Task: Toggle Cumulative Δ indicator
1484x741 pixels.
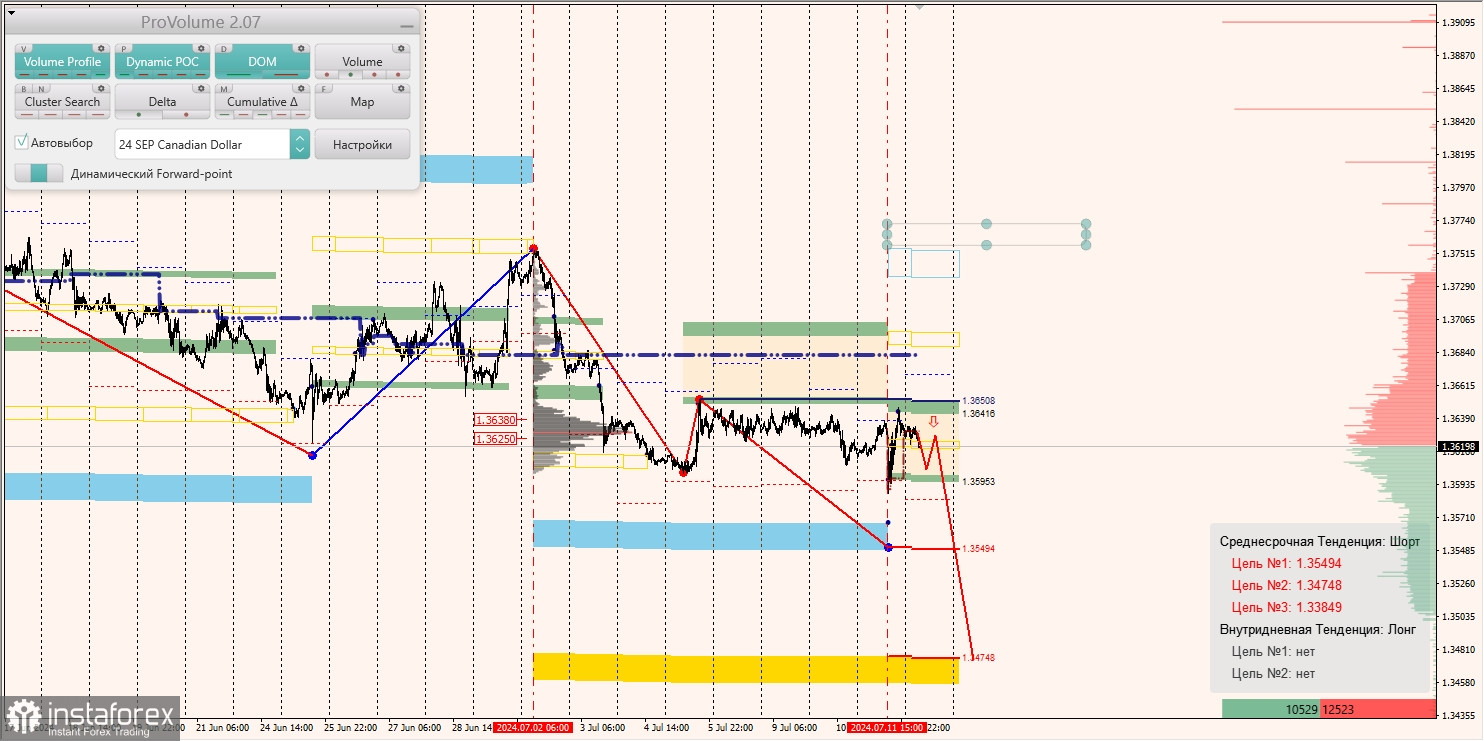Action: [x=262, y=101]
